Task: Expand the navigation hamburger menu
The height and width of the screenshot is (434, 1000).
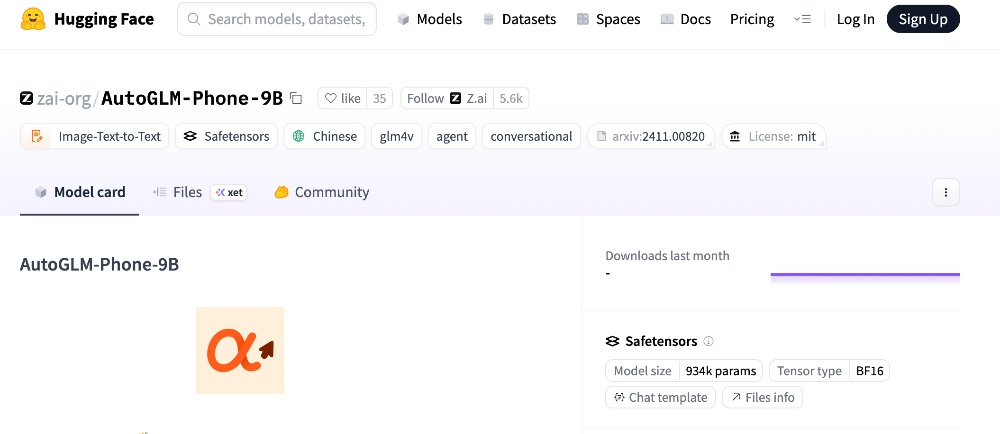Action: [802, 19]
